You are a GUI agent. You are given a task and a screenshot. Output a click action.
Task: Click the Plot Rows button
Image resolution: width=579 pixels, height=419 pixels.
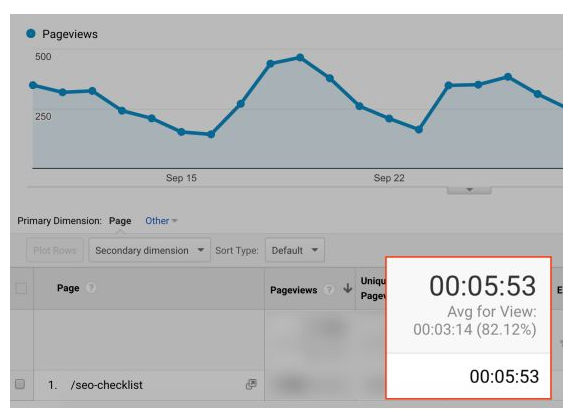tap(55, 250)
